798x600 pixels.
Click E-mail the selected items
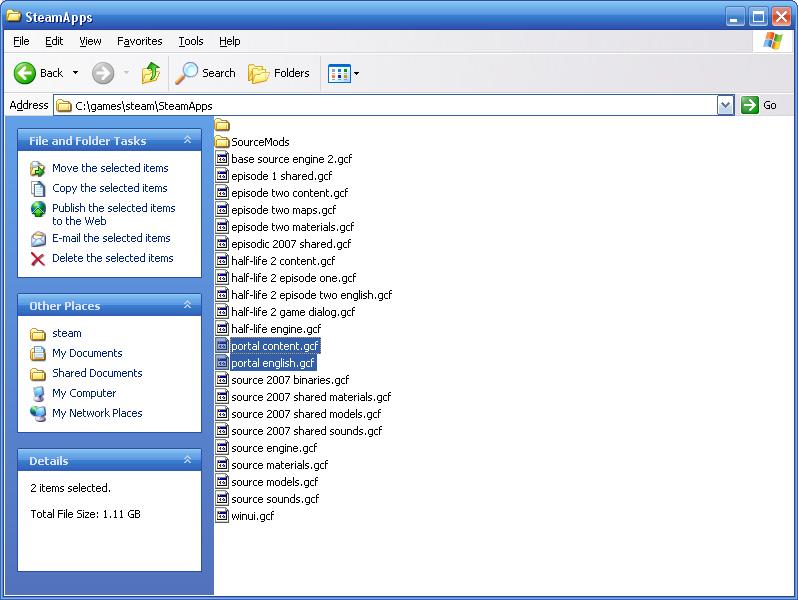(111, 238)
